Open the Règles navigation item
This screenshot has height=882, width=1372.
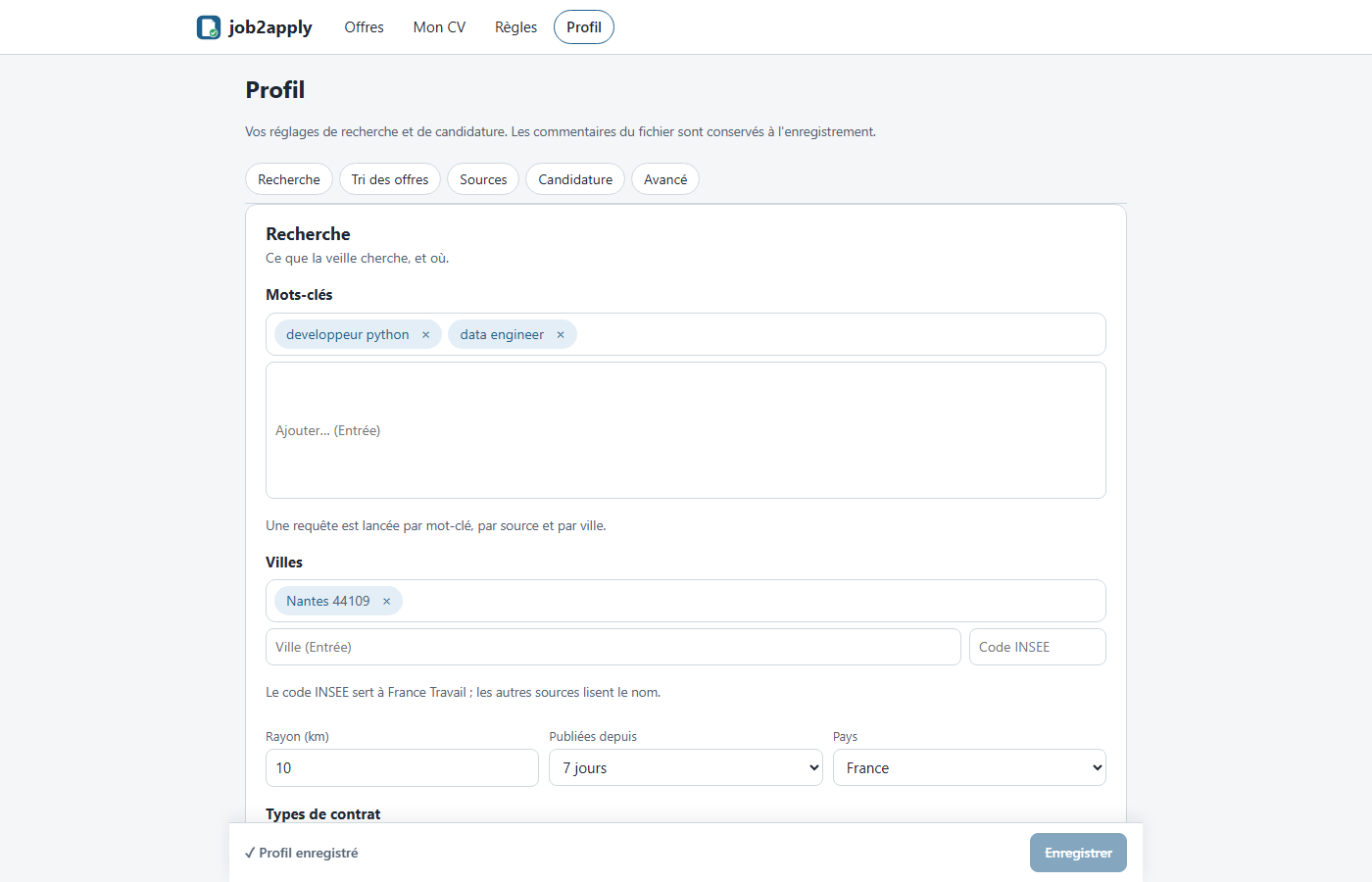515,27
